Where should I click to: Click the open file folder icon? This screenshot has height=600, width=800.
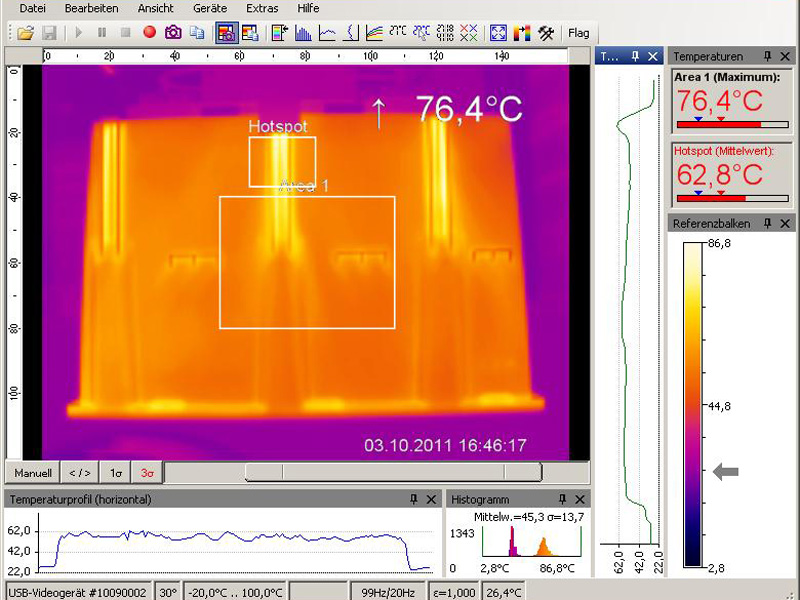[x=26, y=33]
